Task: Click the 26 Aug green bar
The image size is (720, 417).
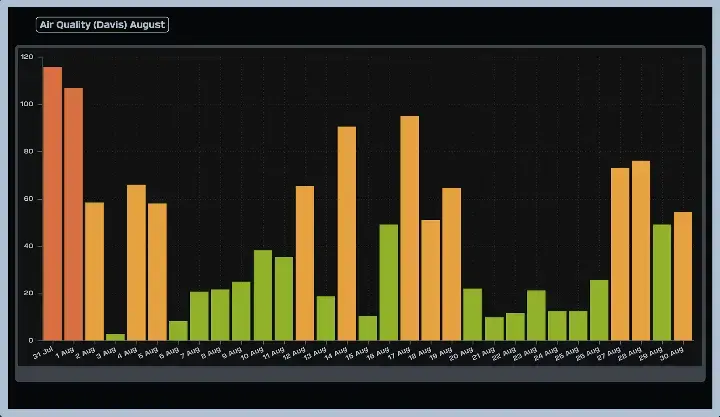Action: [599, 310]
